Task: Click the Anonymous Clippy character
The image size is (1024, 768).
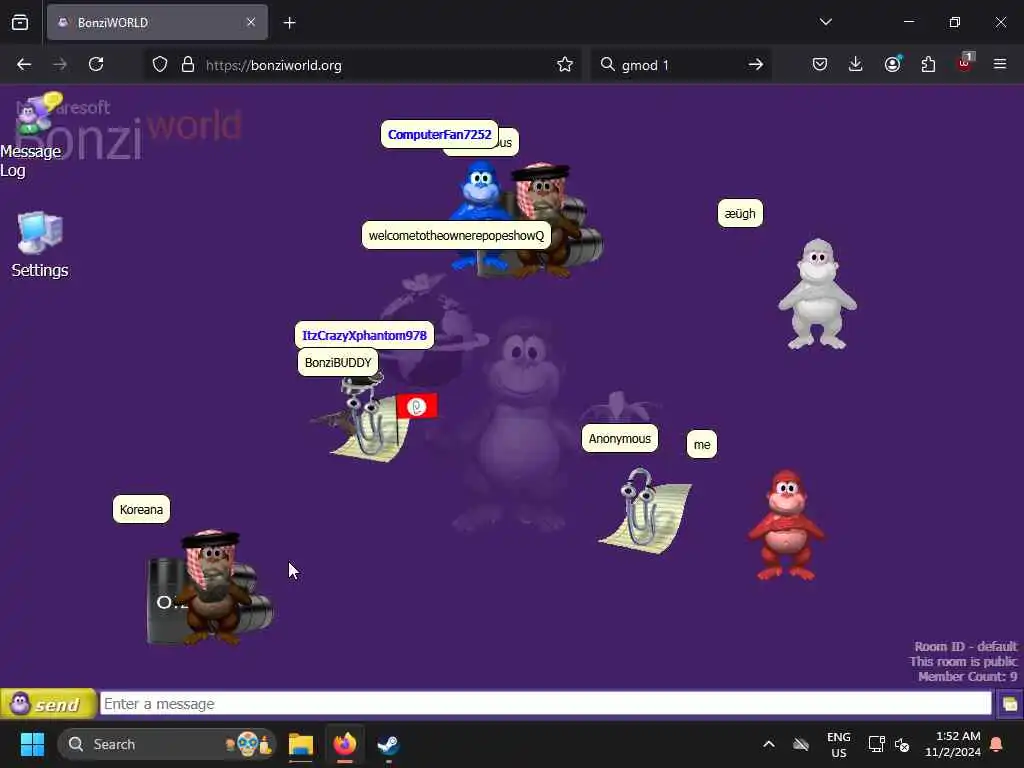Action: pyautogui.click(x=645, y=511)
